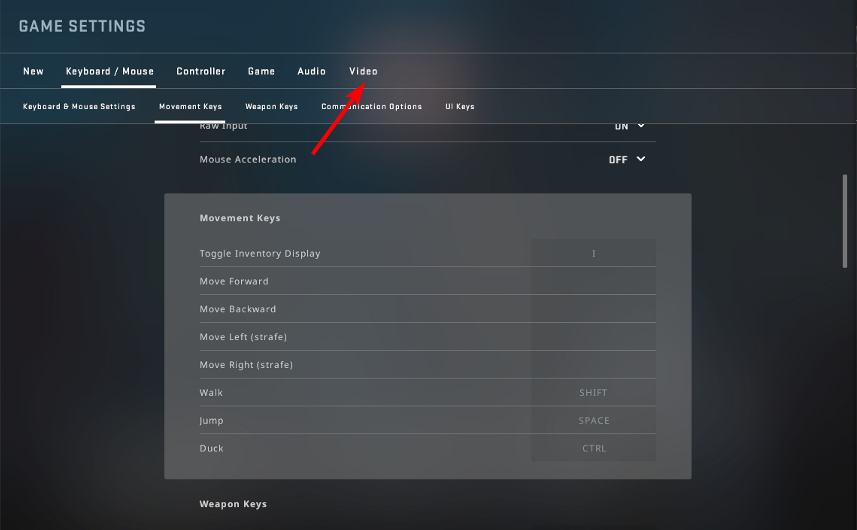Image resolution: width=857 pixels, height=530 pixels.
Task: Click the Move Backward label
Action: (238, 309)
